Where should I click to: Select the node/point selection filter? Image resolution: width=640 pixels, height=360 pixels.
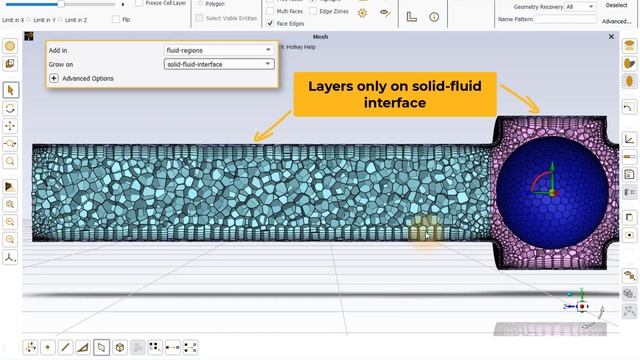48,347
